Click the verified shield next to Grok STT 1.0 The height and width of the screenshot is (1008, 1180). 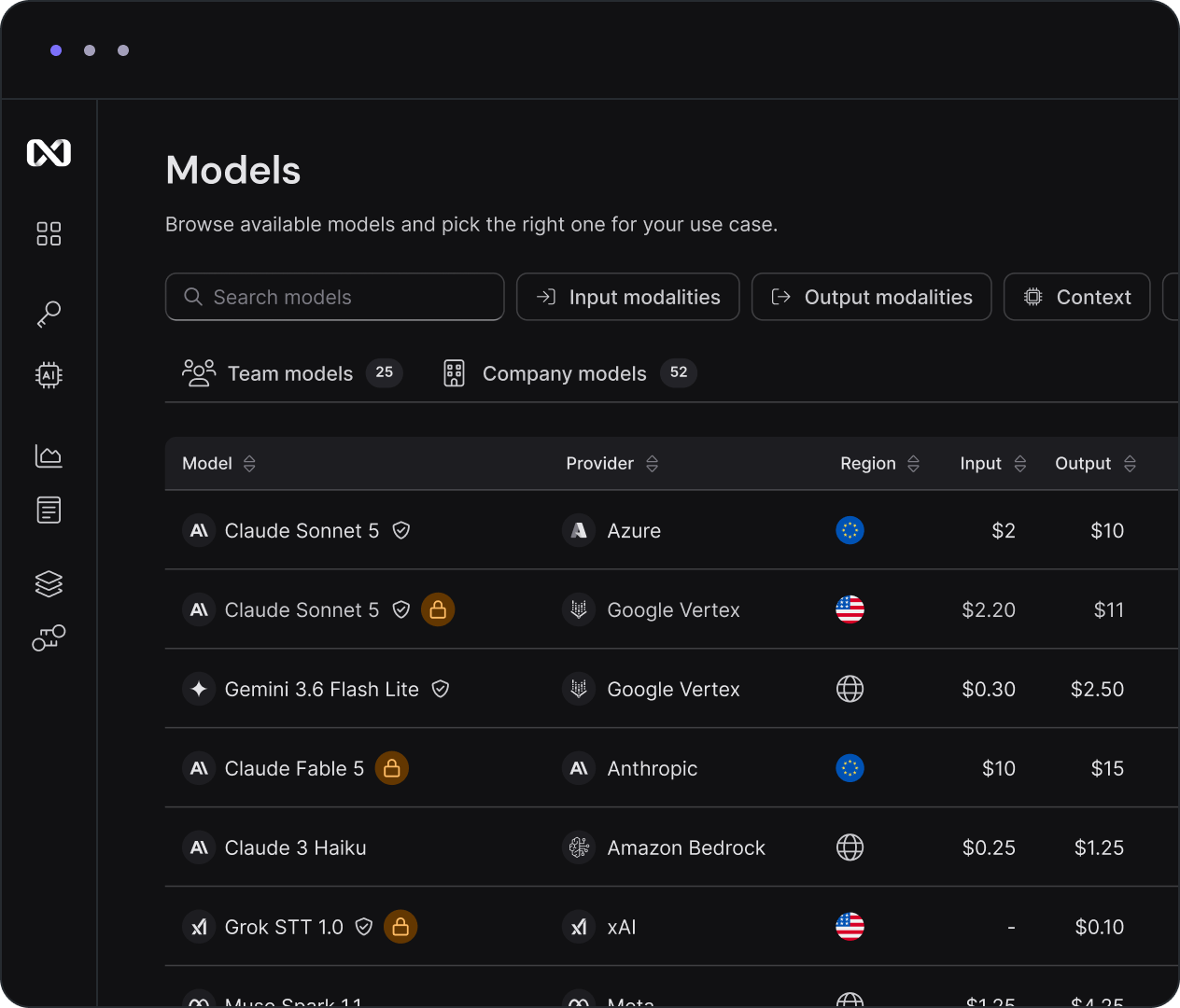click(x=364, y=927)
